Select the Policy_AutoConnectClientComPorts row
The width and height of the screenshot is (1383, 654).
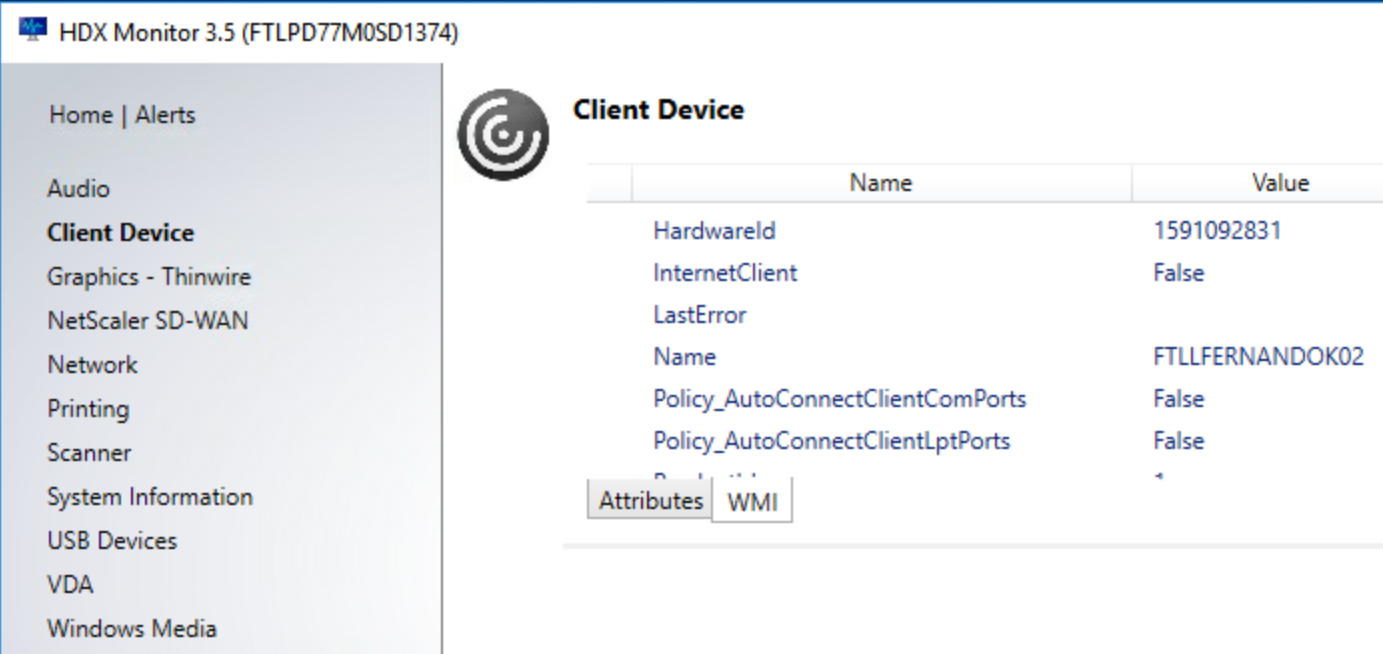tap(836, 399)
